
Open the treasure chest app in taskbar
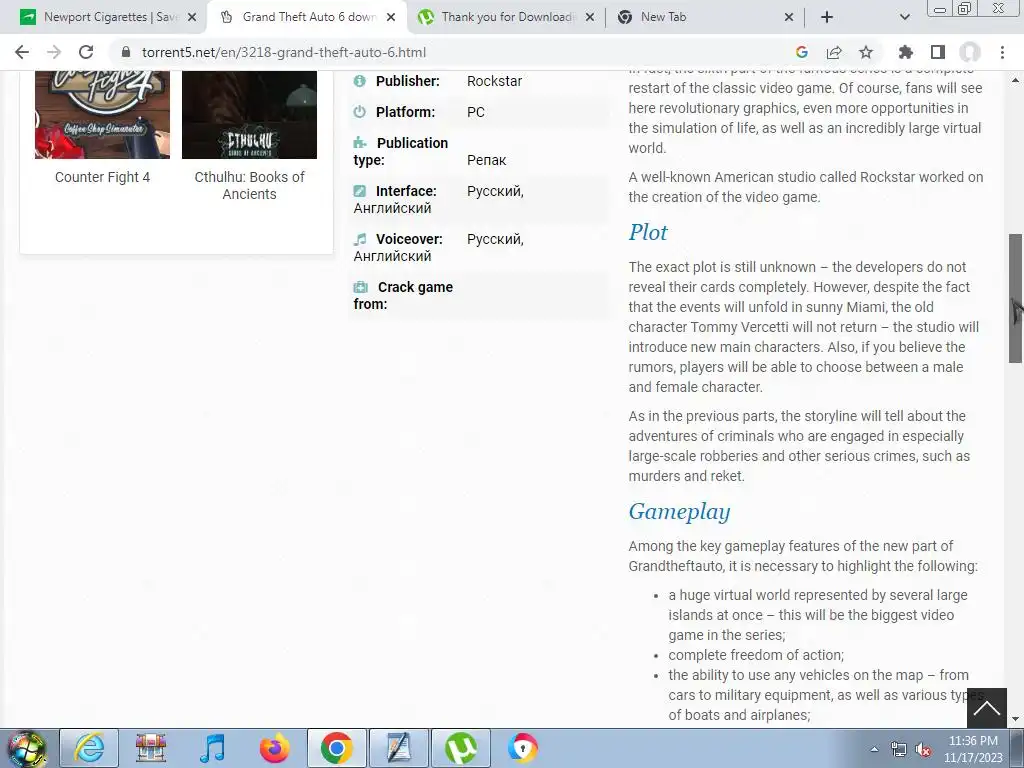coord(151,748)
